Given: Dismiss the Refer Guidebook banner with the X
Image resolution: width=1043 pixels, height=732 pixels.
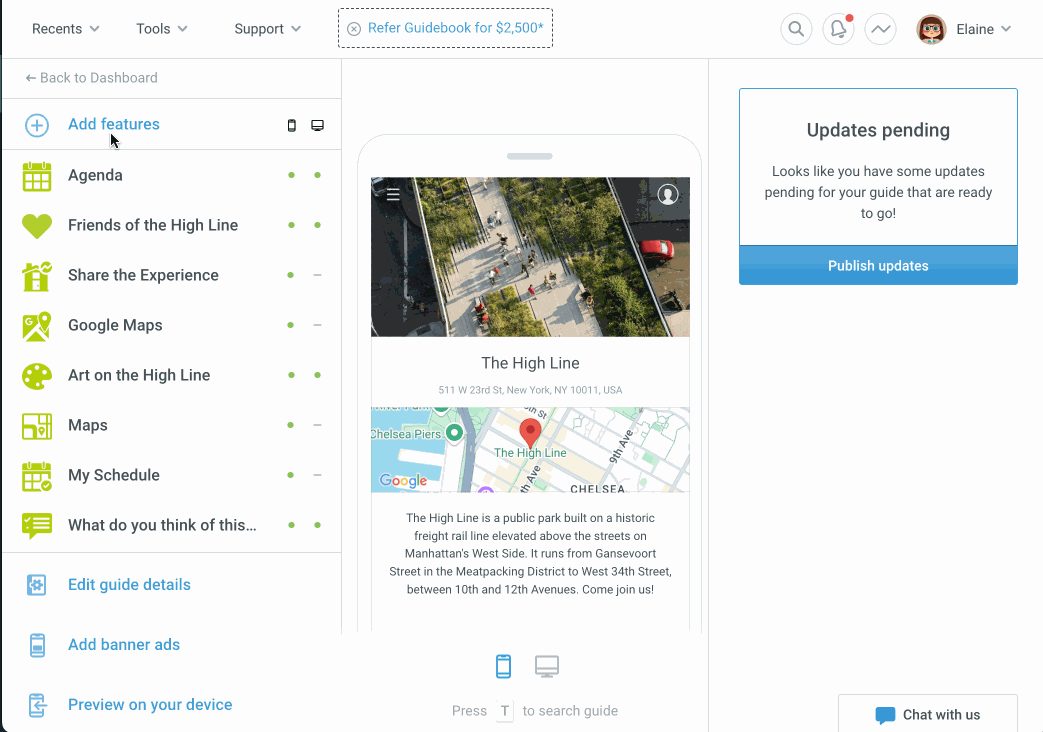Looking at the screenshot, I should pyautogui.click(x=354, y=29).
